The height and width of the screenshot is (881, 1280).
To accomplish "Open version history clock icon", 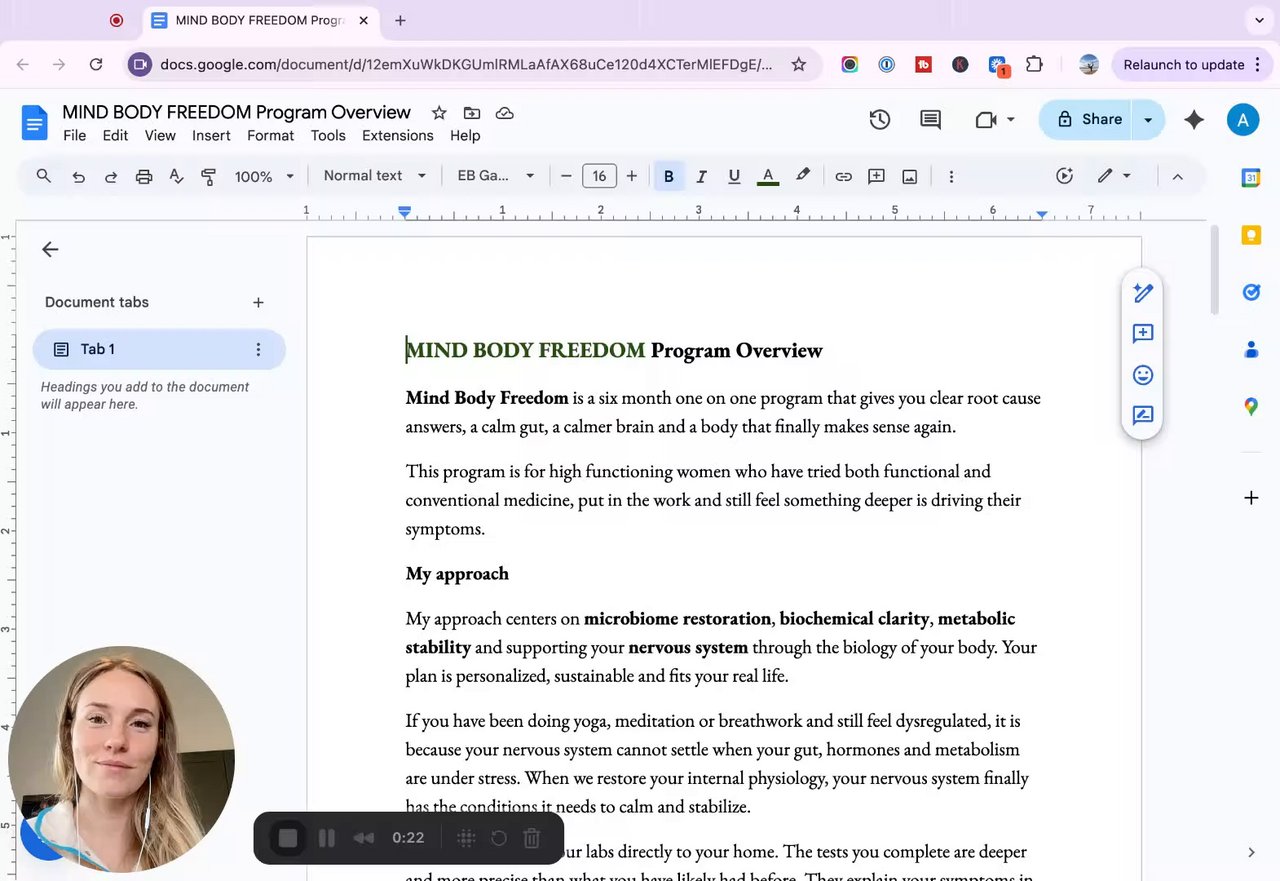I will (880, 120).
